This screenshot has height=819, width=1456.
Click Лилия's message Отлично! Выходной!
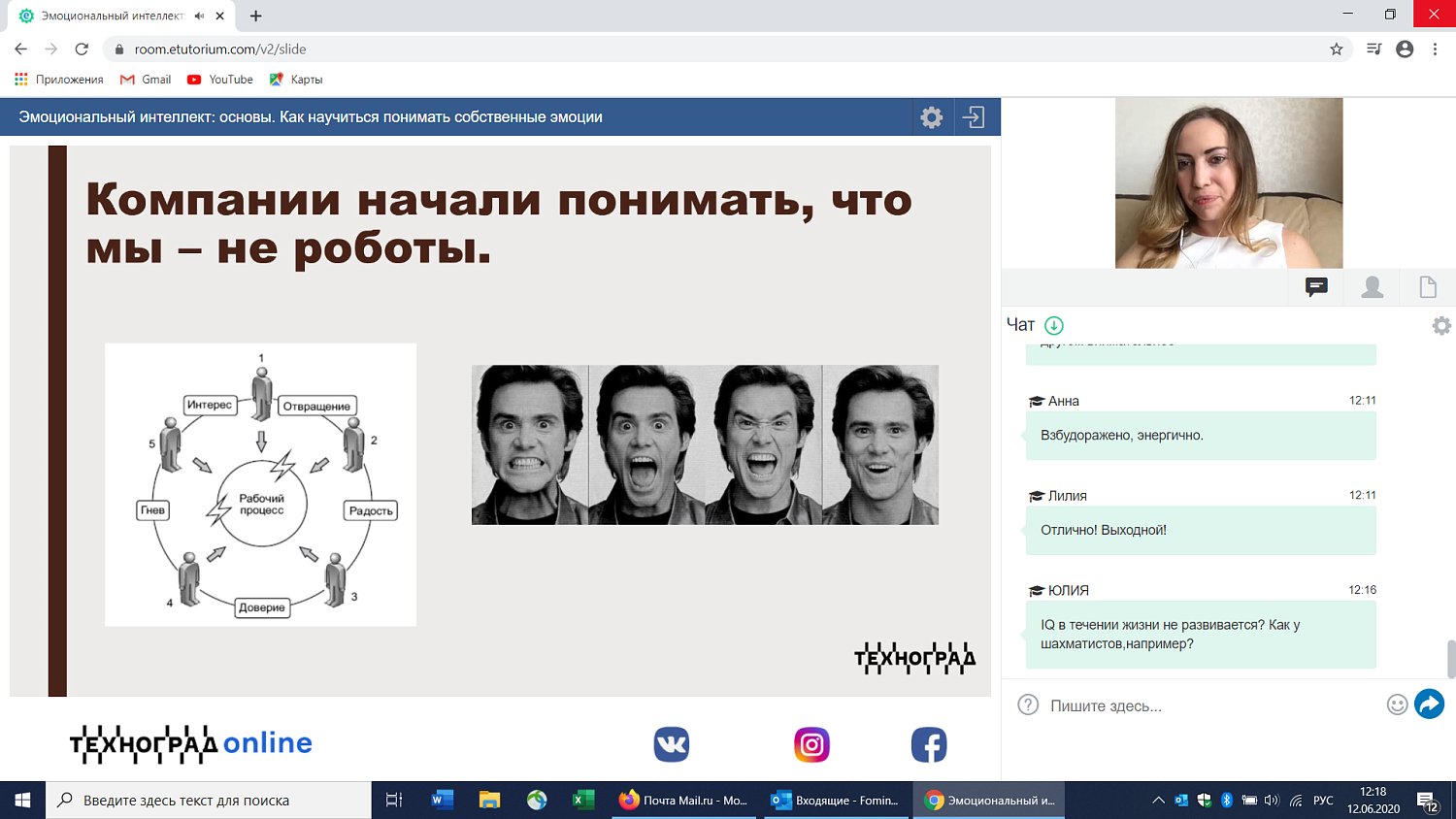[x=1201, y=530]
